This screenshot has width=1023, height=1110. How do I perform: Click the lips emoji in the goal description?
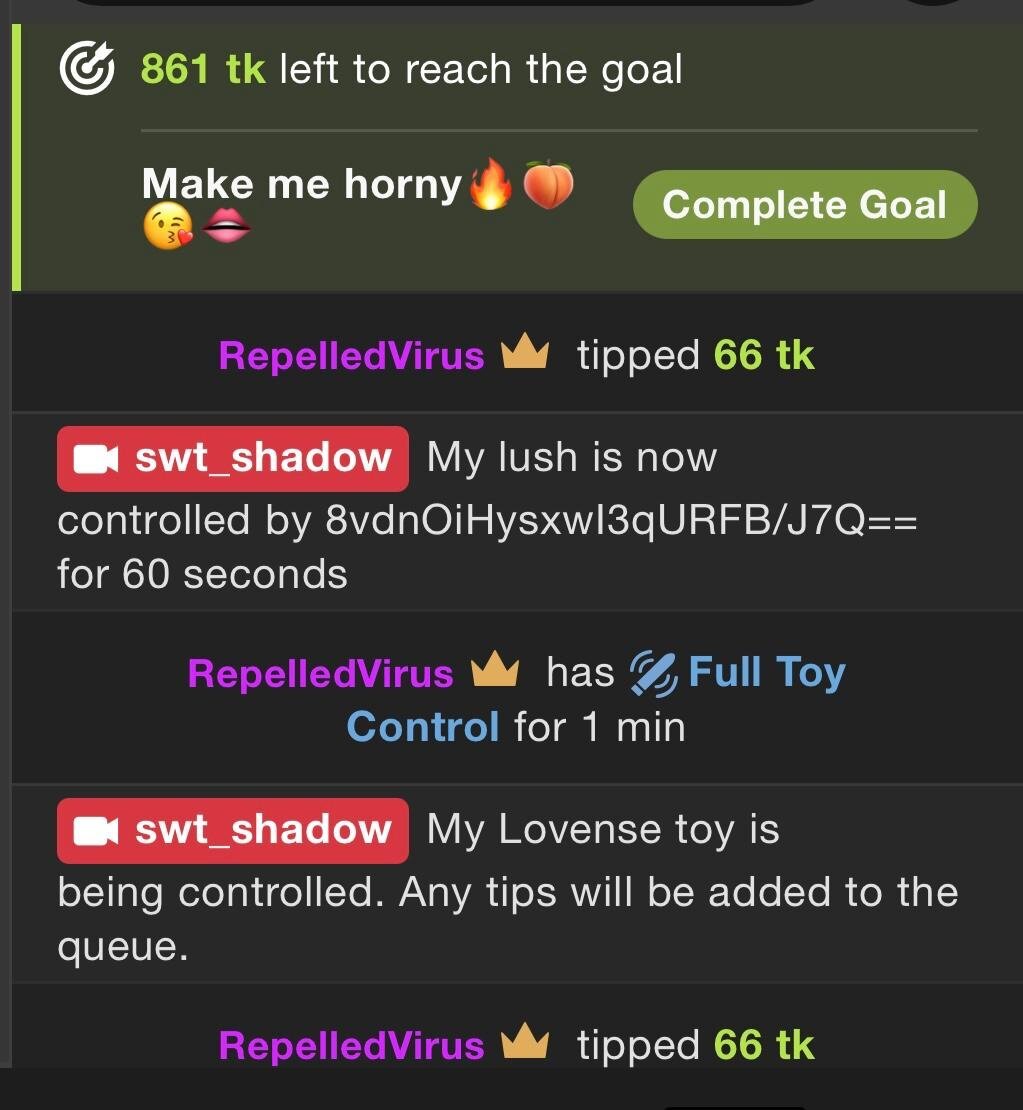pos(226,227)
